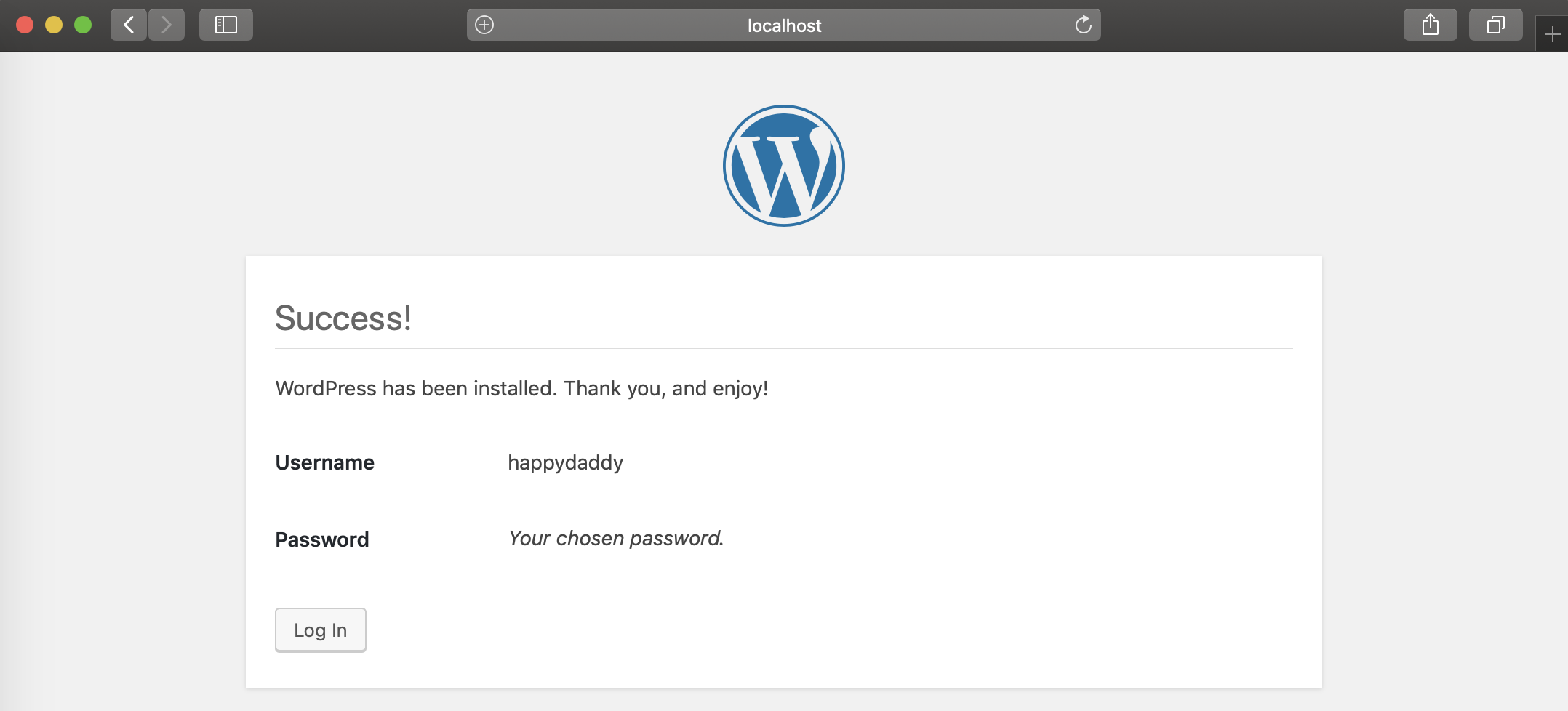Enter full screen with the green button

tap(83, 25)
